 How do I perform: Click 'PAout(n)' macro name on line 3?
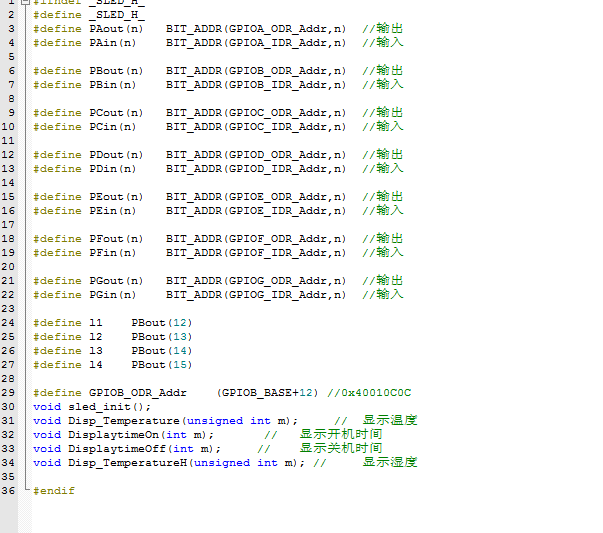click(116, 29)
